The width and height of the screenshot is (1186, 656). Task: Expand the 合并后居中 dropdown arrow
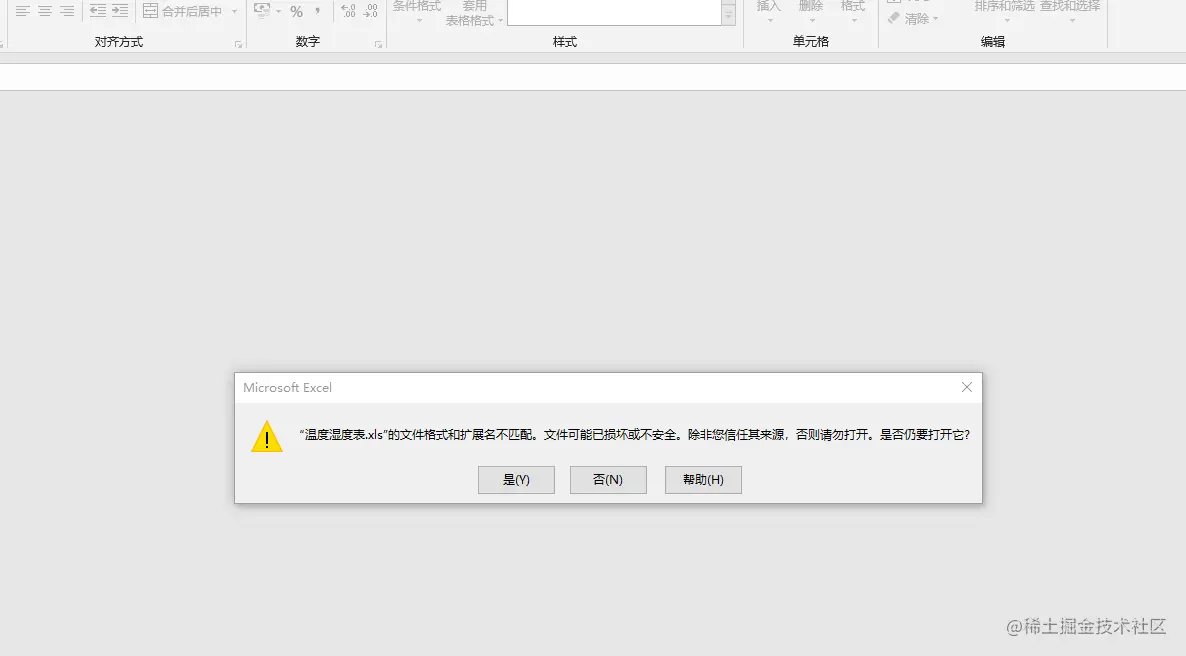click(x=233, y=11)
